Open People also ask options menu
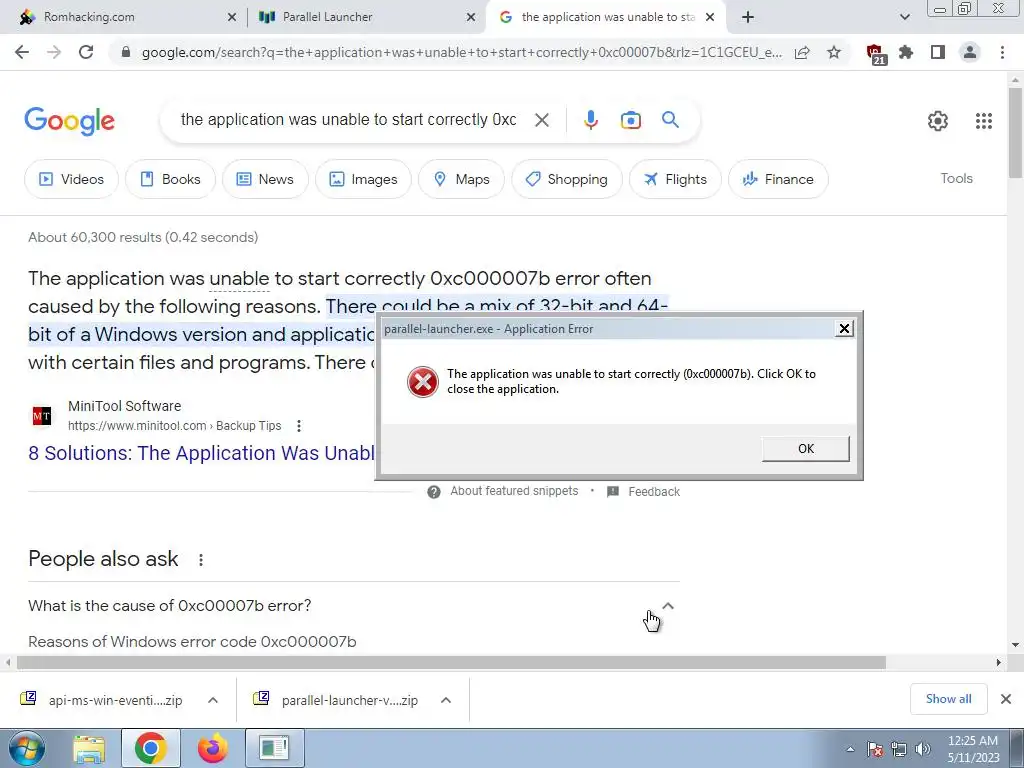Screen dimensions: 1024x768 pos(200,560)
